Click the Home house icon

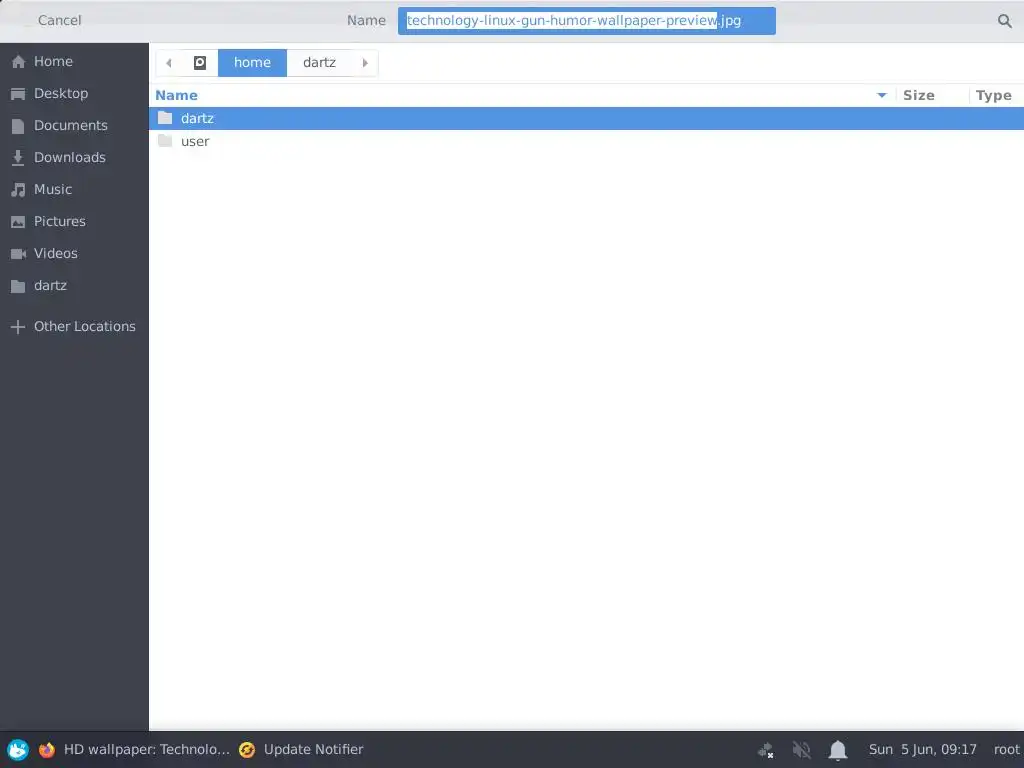(18, 61)
